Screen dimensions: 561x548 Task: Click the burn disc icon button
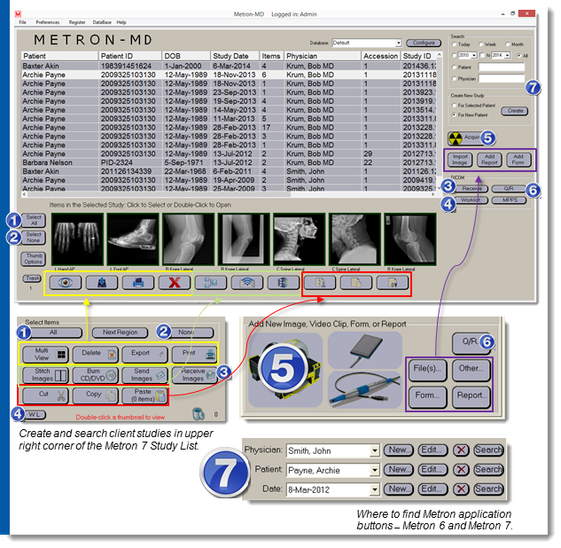(x=283, y=283)
